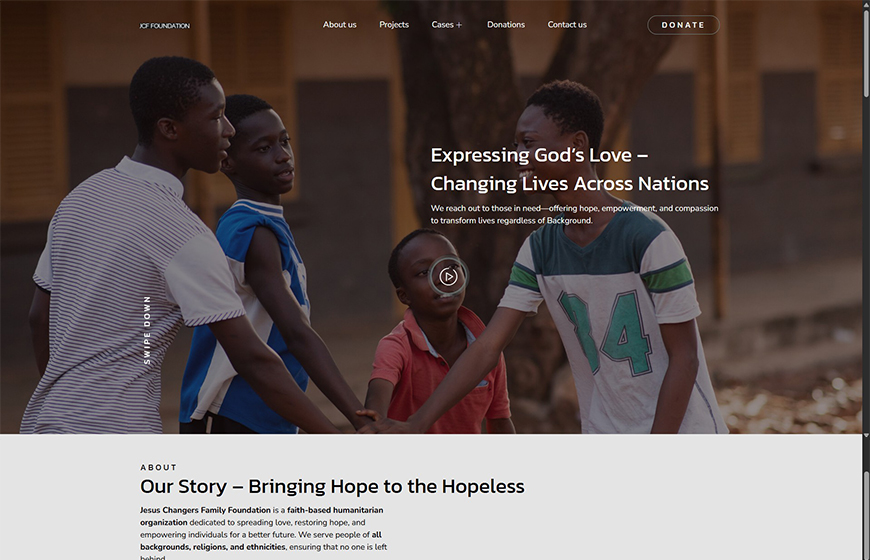
Task: Play the hero video with the circular play icon
Action: [x=448, y=276]
